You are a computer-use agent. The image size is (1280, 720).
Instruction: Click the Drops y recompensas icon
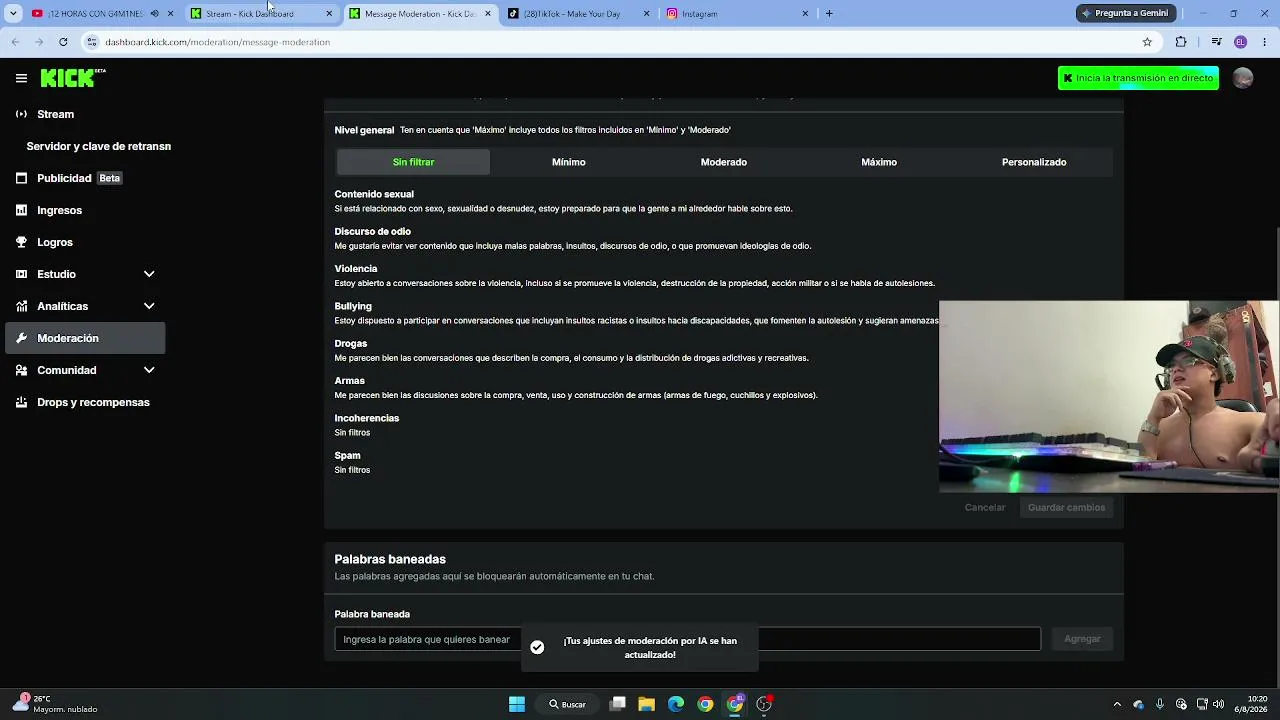coord(21,402)
